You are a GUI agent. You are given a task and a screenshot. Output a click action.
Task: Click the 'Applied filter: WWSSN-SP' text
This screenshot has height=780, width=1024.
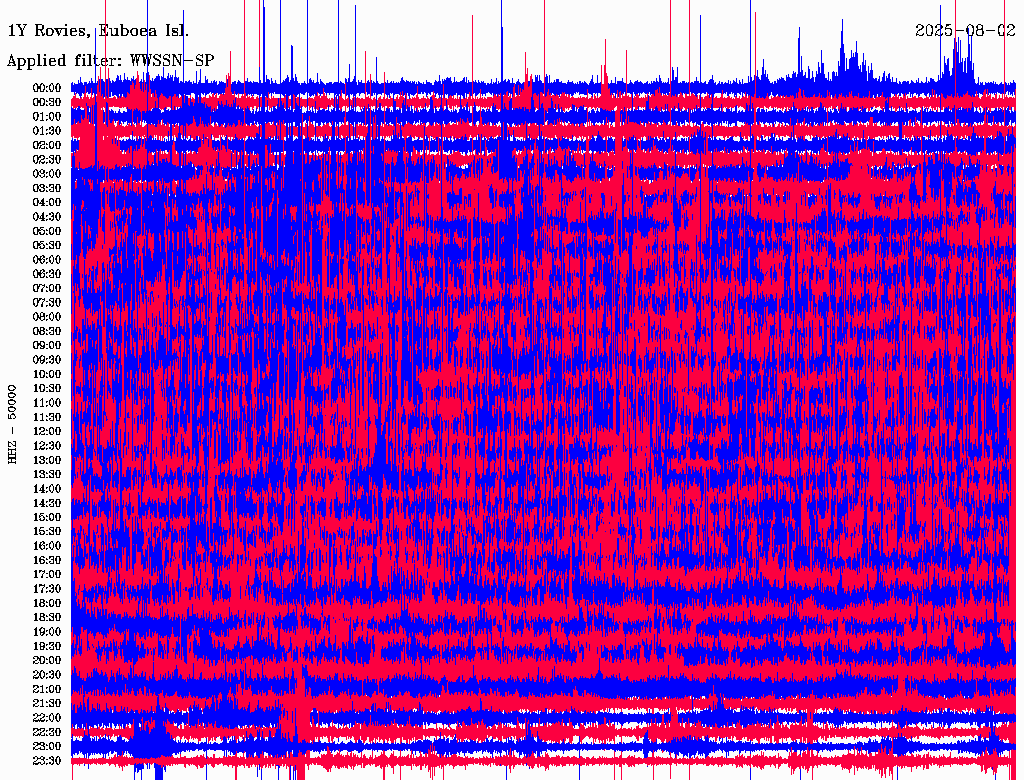[110, 61]
